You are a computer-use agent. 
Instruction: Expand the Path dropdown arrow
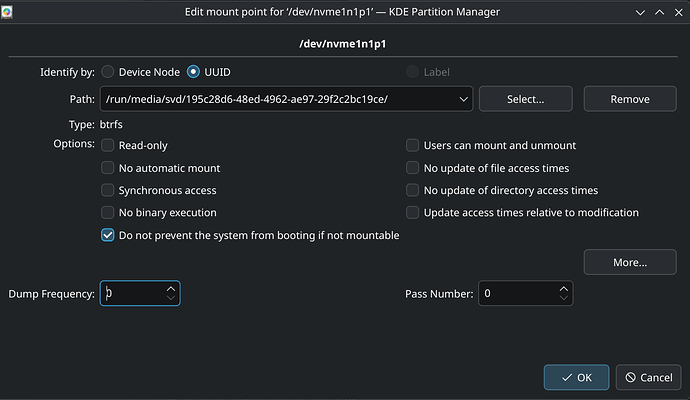coord(463,99)
